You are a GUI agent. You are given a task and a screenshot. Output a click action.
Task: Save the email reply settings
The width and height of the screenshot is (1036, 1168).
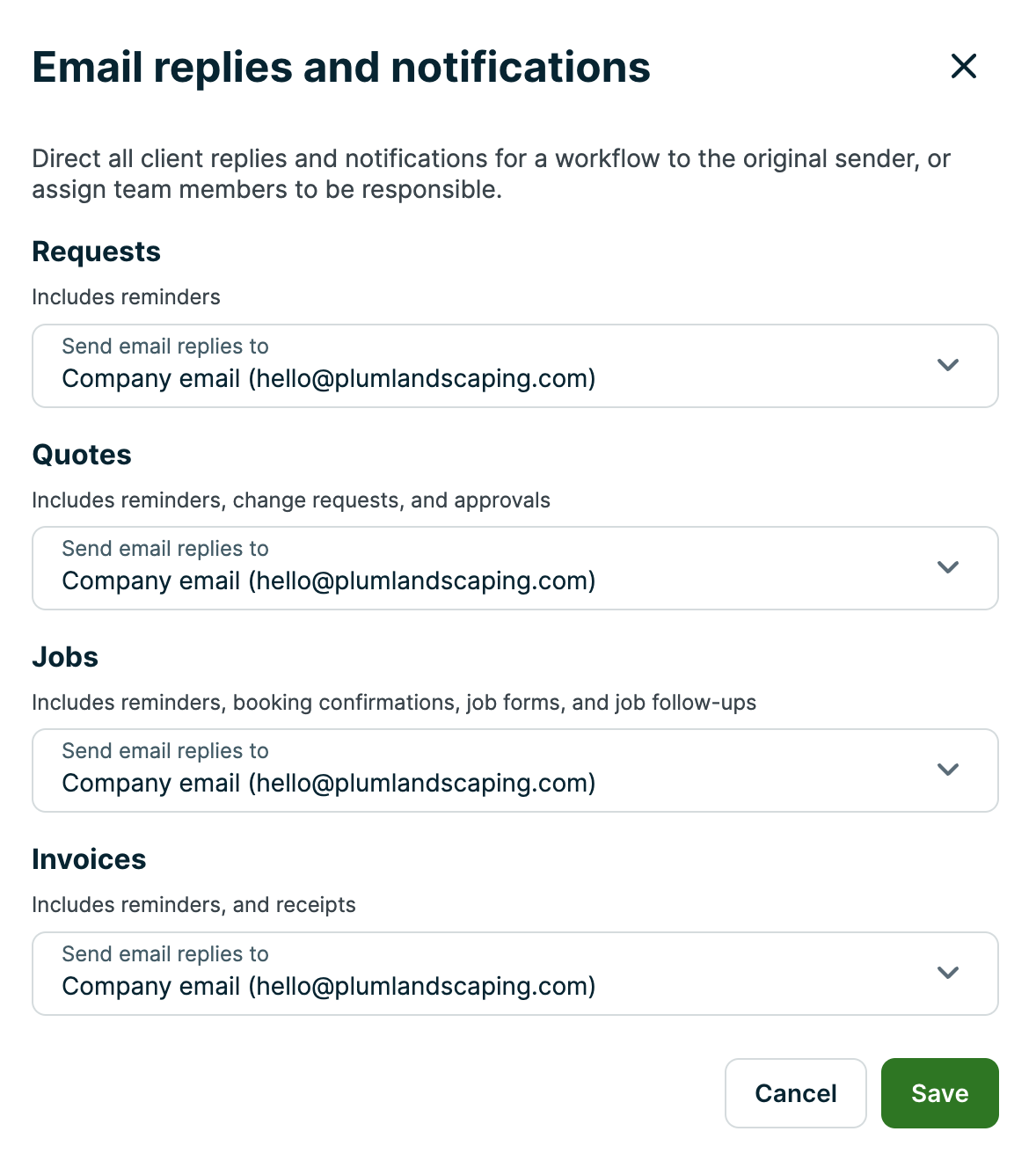tap(939, 1093)
